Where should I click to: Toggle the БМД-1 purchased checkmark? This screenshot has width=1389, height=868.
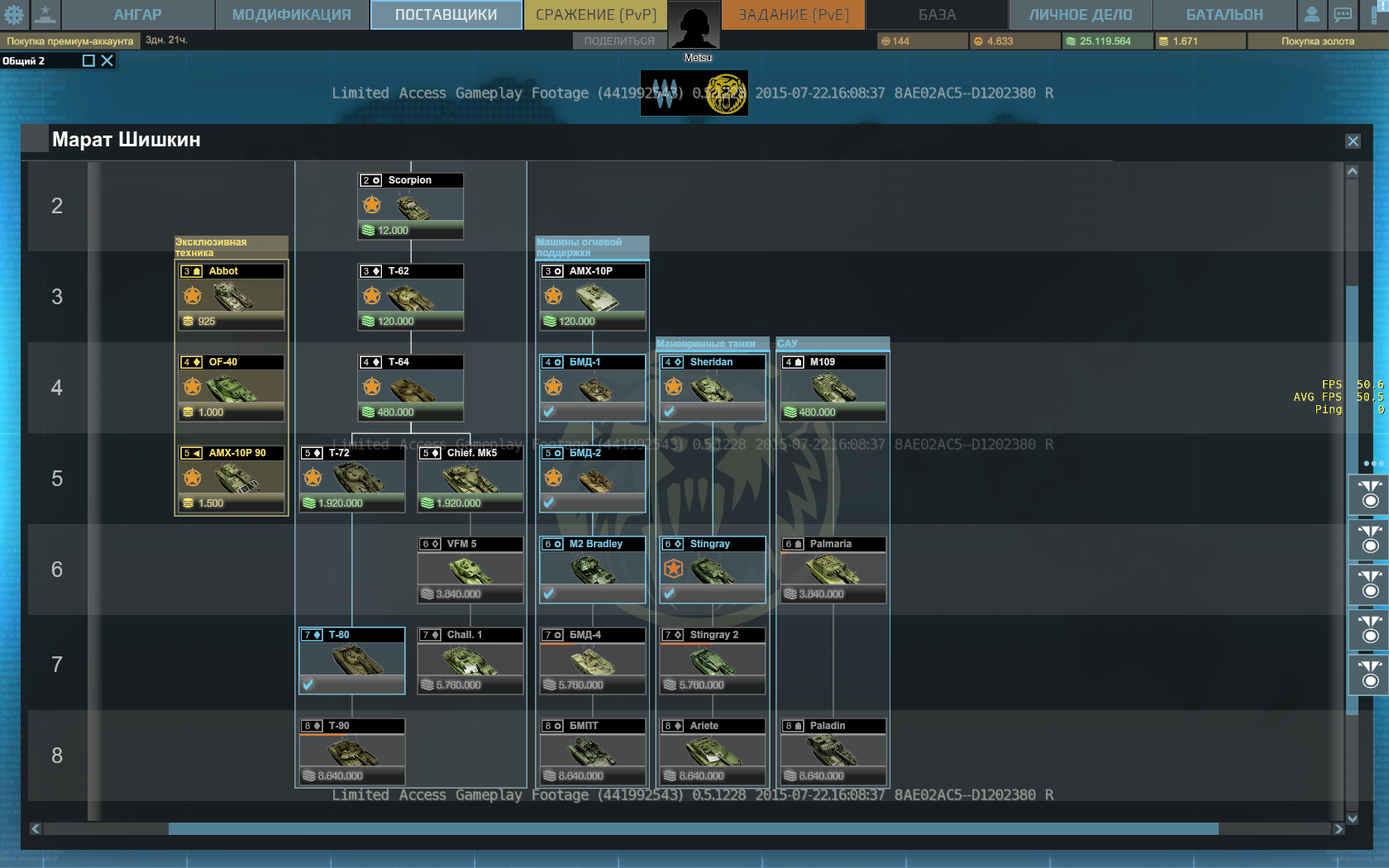(549, 412)
